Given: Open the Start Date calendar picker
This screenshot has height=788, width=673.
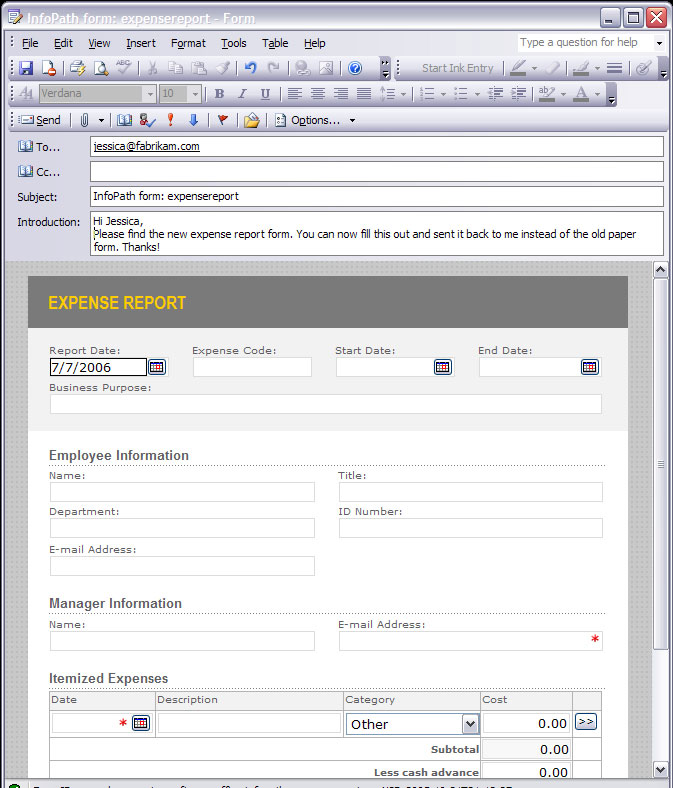Looking at the screenshot, I should pyautogui.click(x=442, y=367).
